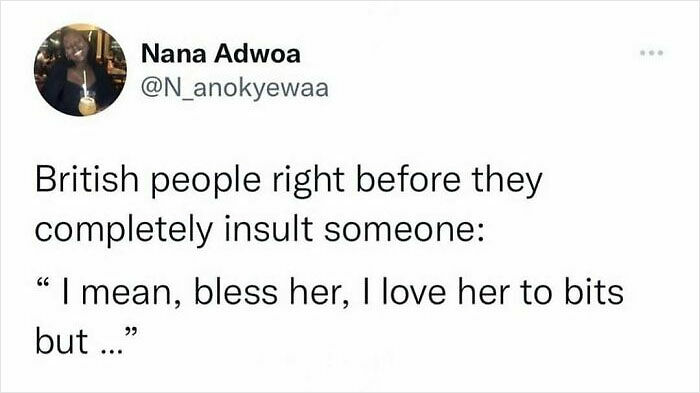This screenshot has width=700, height=393.
Task: Open the Nana Adwoa display name link
Action: point(221,54)
